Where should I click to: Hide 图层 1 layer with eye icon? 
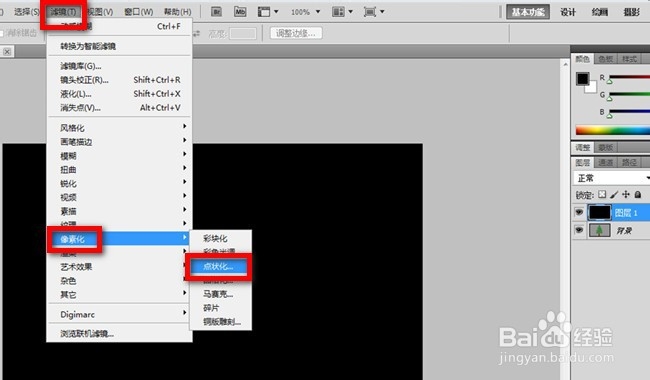(x=579, y=213)
